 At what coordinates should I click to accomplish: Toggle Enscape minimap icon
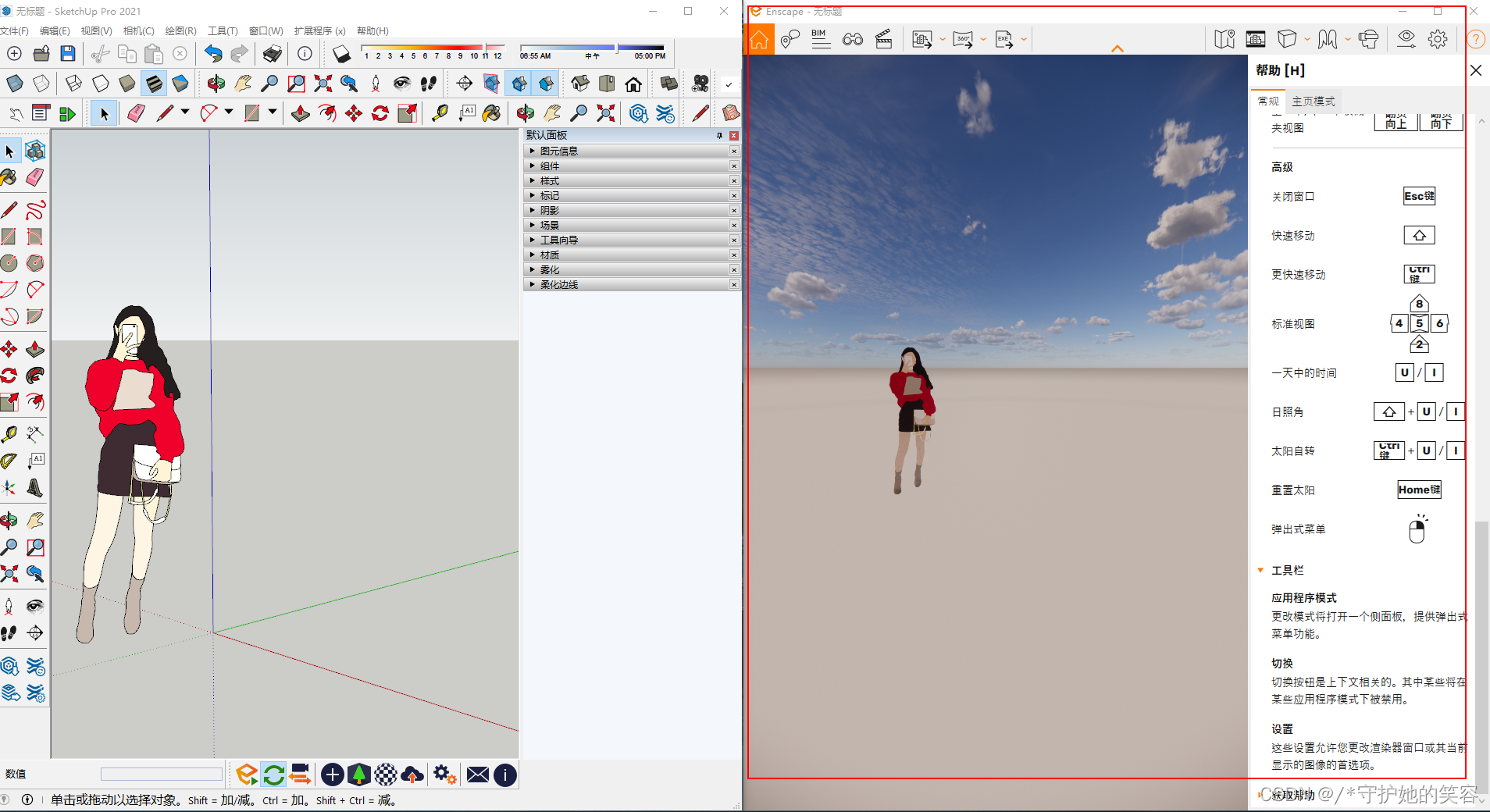click(x=1224, y=39)
